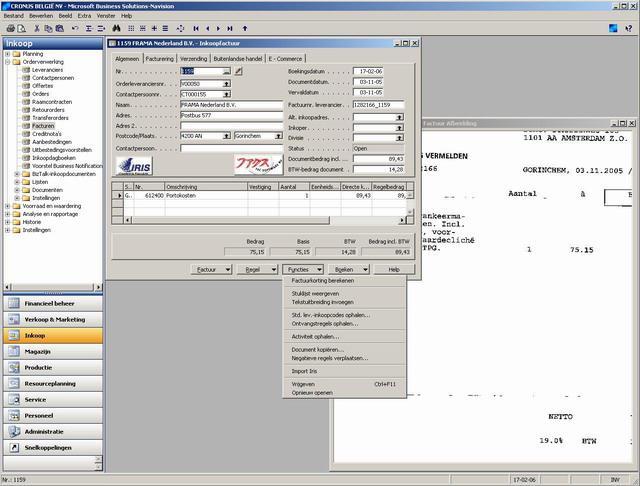Click the Boekingsdatum field

pyautogui.click(x=368, y=71)
